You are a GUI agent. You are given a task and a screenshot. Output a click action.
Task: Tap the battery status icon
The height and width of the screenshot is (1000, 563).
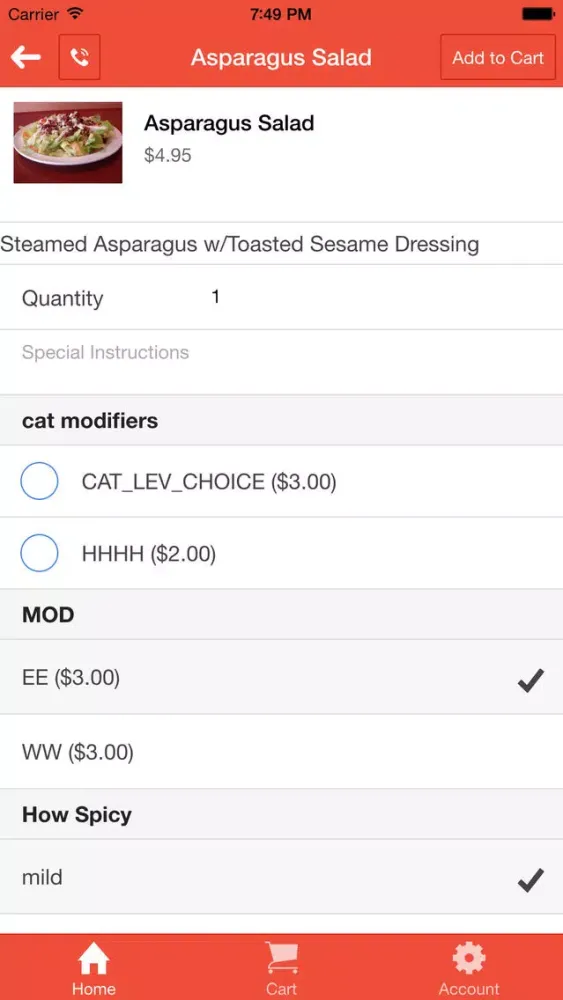(x=539, y=13)
